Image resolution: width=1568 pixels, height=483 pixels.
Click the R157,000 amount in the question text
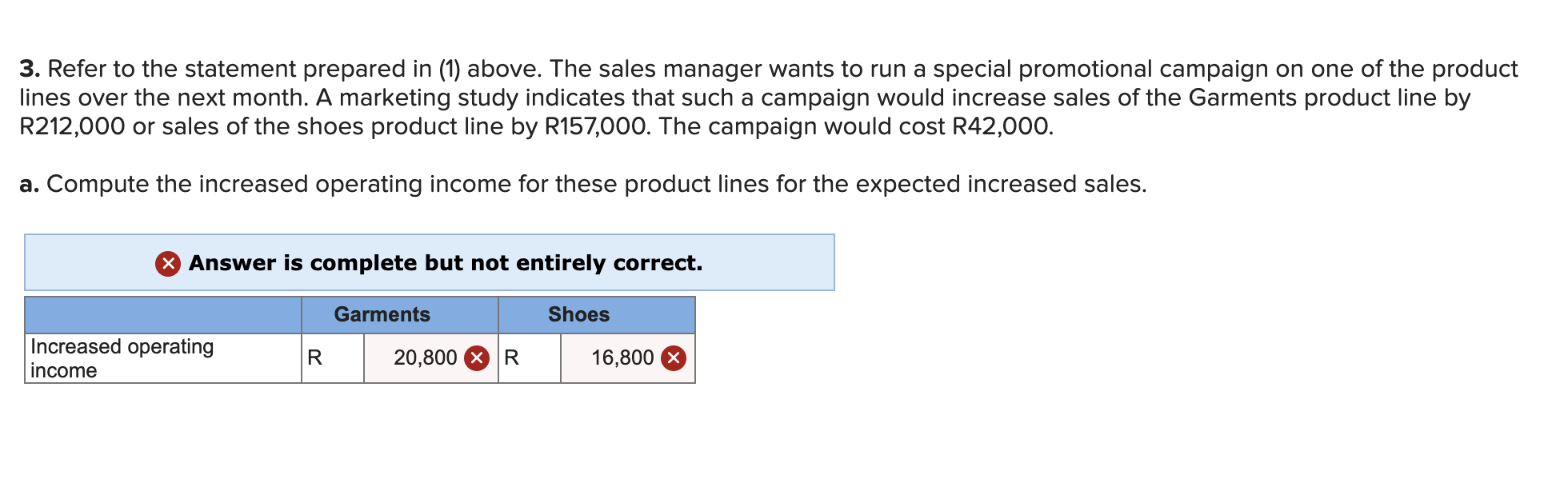595,126
